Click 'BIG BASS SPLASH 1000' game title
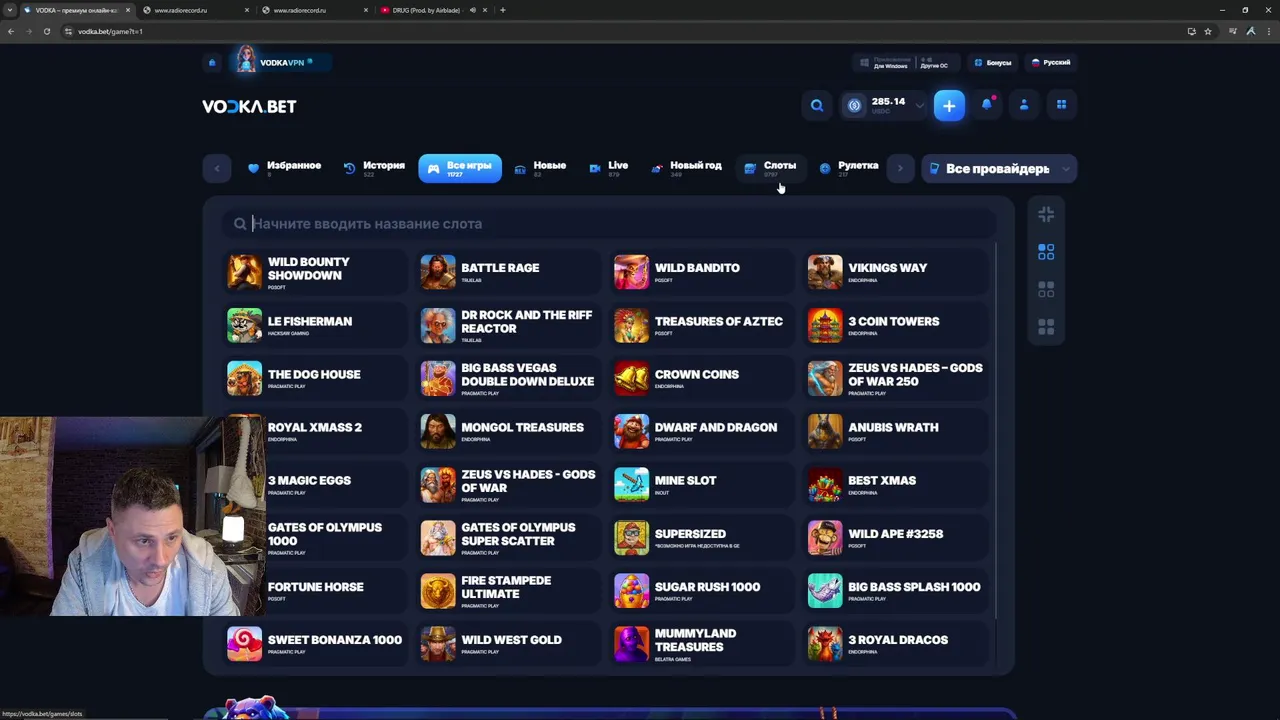This screenshot has width=1280, height=720. pos(914,587)
